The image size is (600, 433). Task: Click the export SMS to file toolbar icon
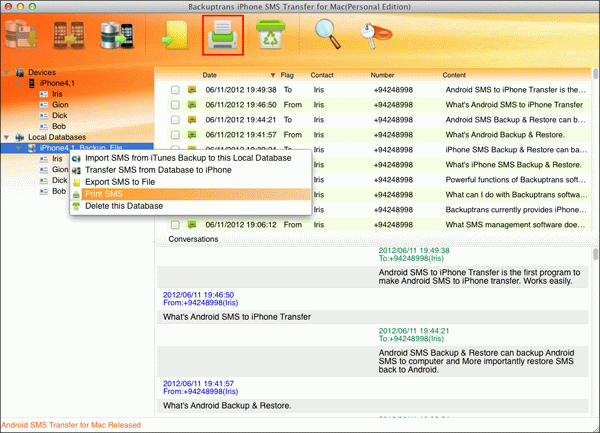[x=174, y=35]
